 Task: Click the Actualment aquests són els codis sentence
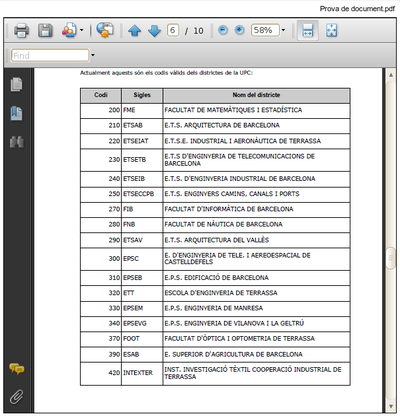(166, 73)
